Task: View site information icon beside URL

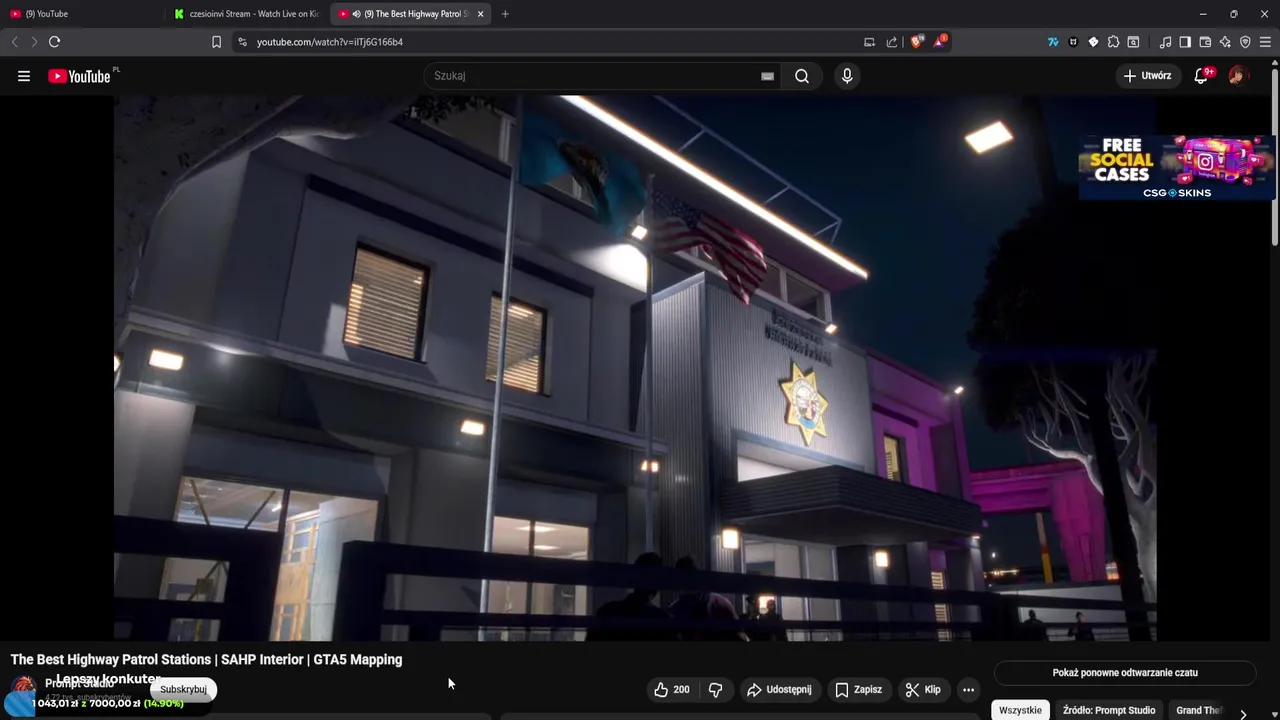Action: tap(241, 42)
